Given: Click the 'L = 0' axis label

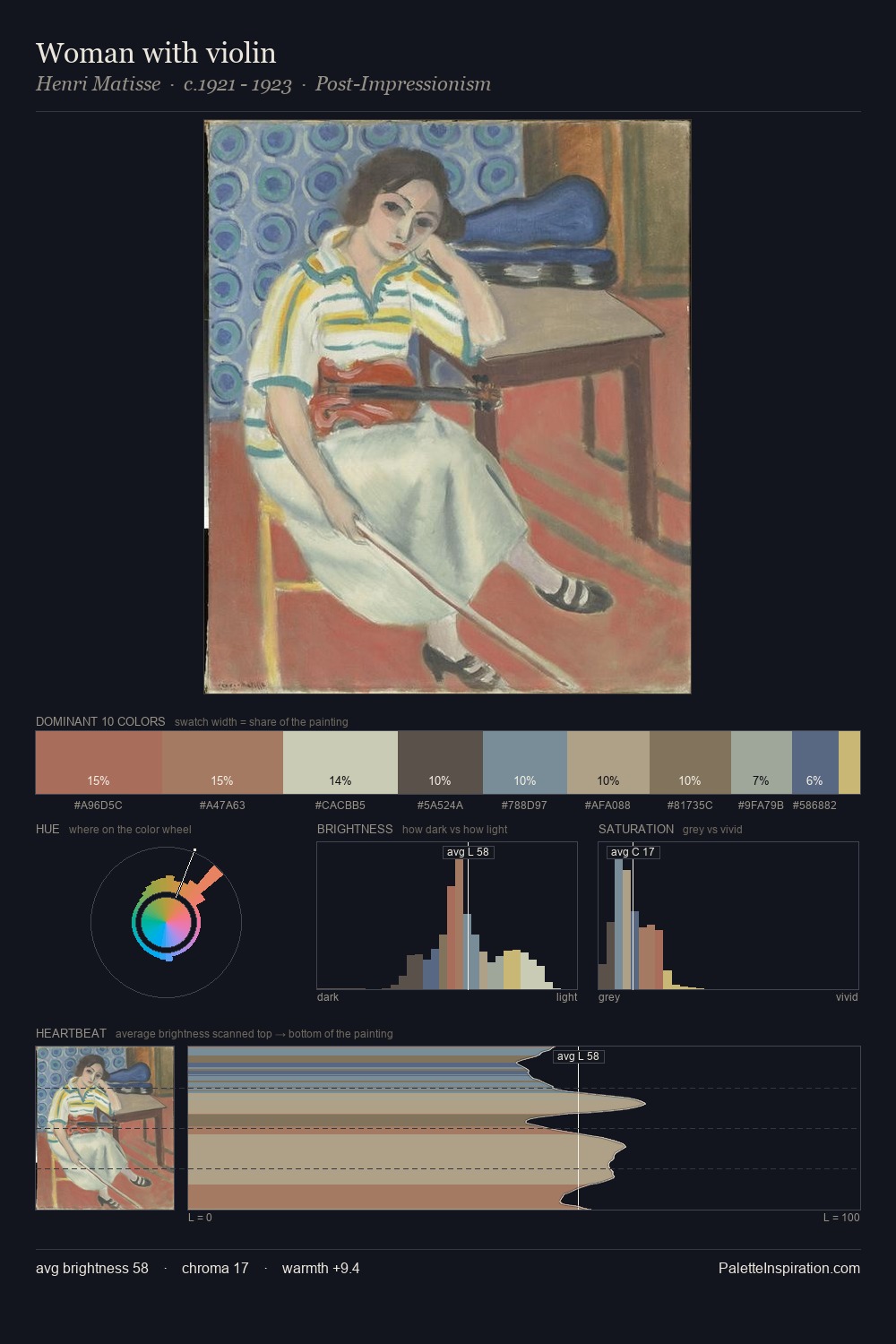Looking at the screenshot, I should click(200, 1218).
